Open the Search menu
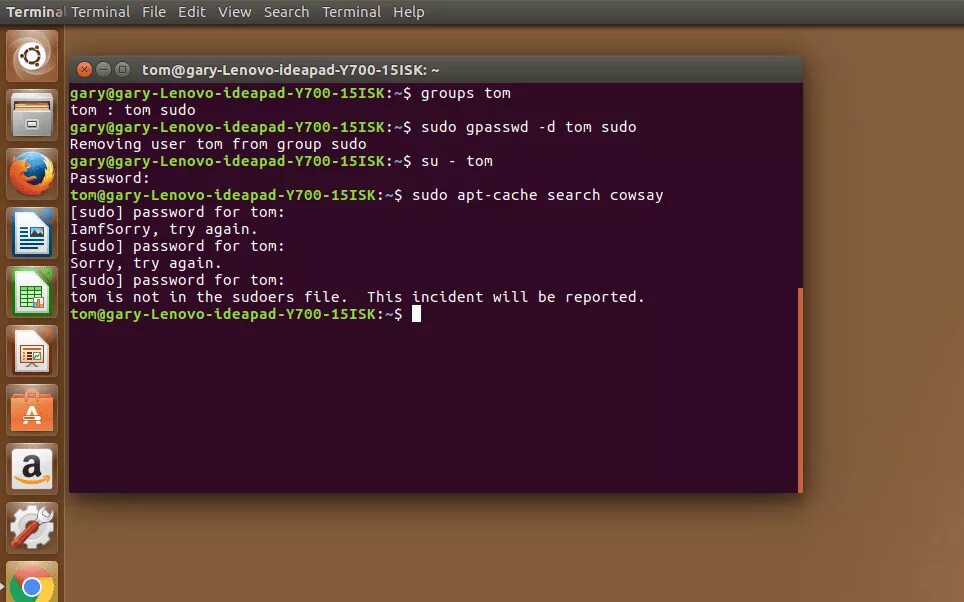Viewport: 964px width, 602px height. (x=286, y=12)
